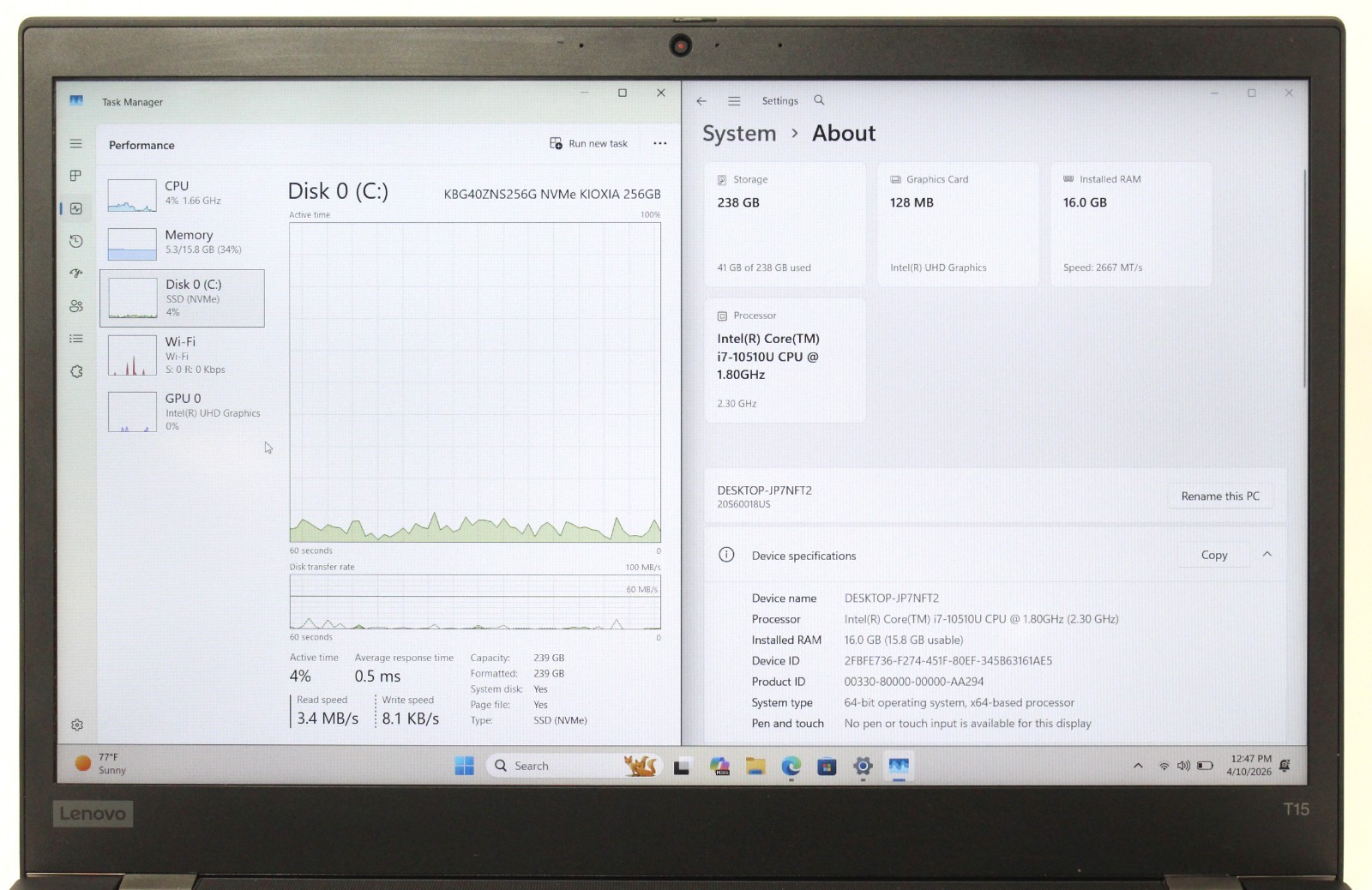The width and height of the screenshot is (1372, 890).
Task: Click taskbar Search box
Action: (573, 767)
